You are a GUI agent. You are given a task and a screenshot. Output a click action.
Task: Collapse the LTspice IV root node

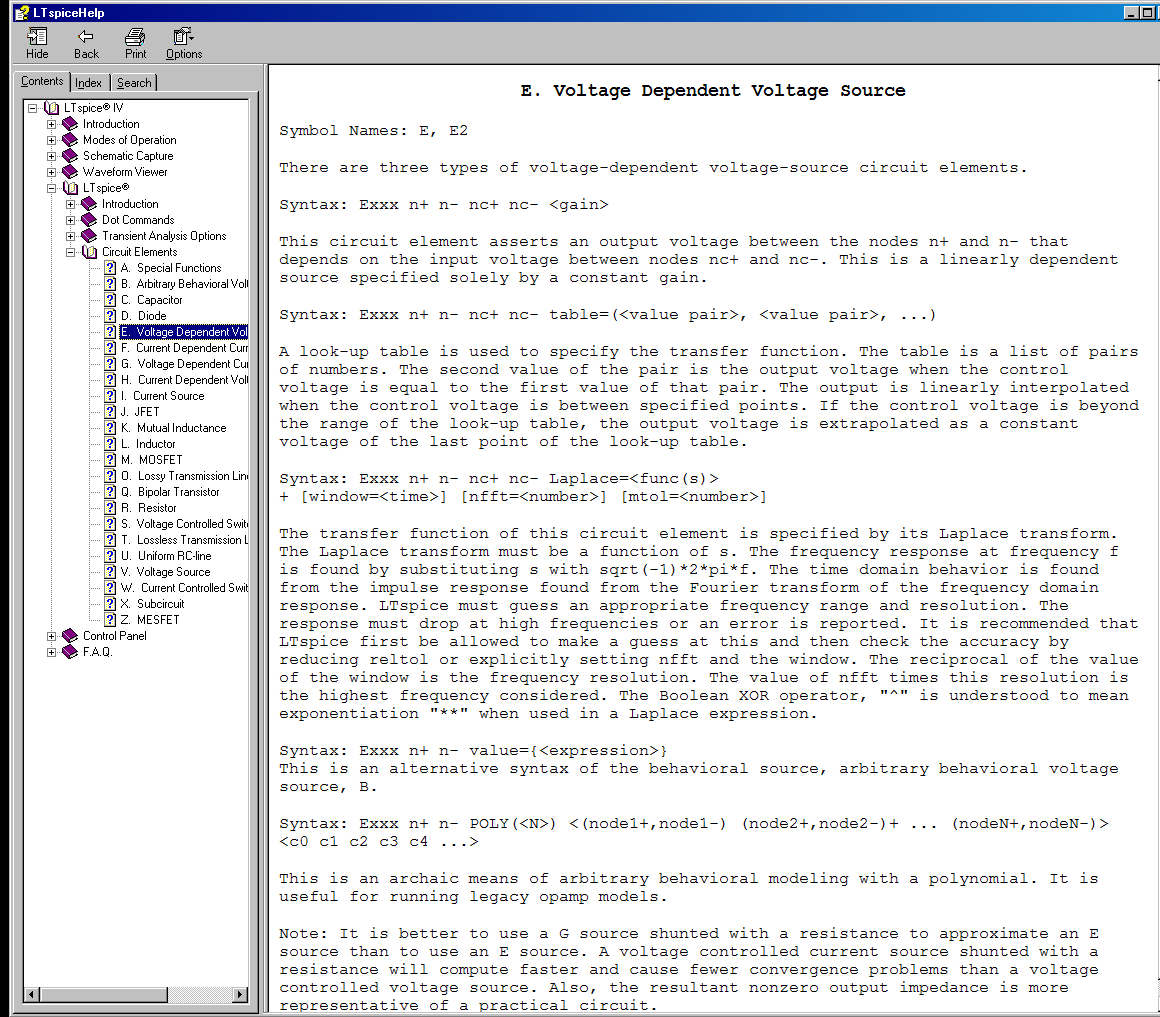point(33,108)
